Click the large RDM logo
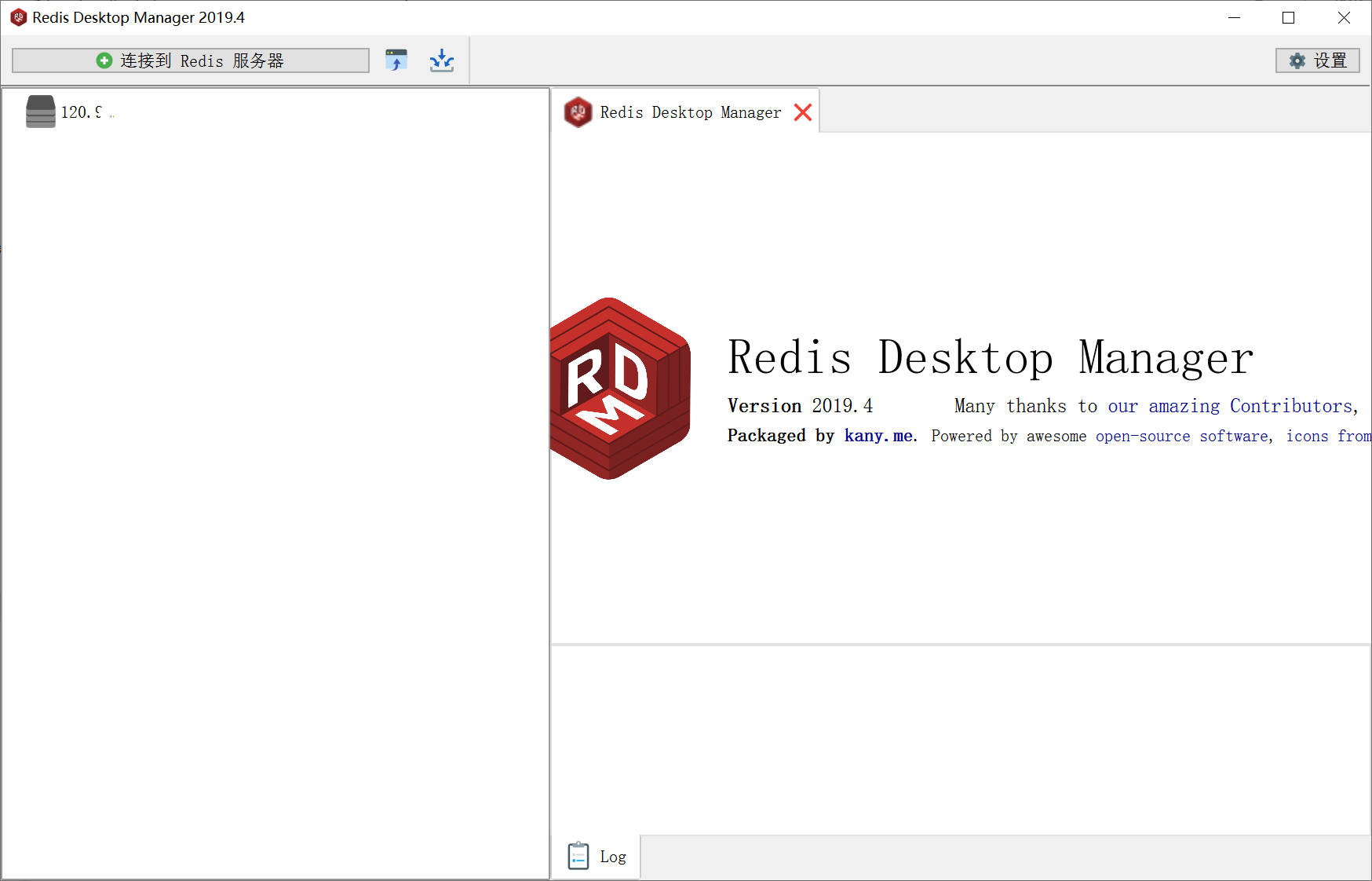This screenshot has height=881, width=1372. coord(621,389)
